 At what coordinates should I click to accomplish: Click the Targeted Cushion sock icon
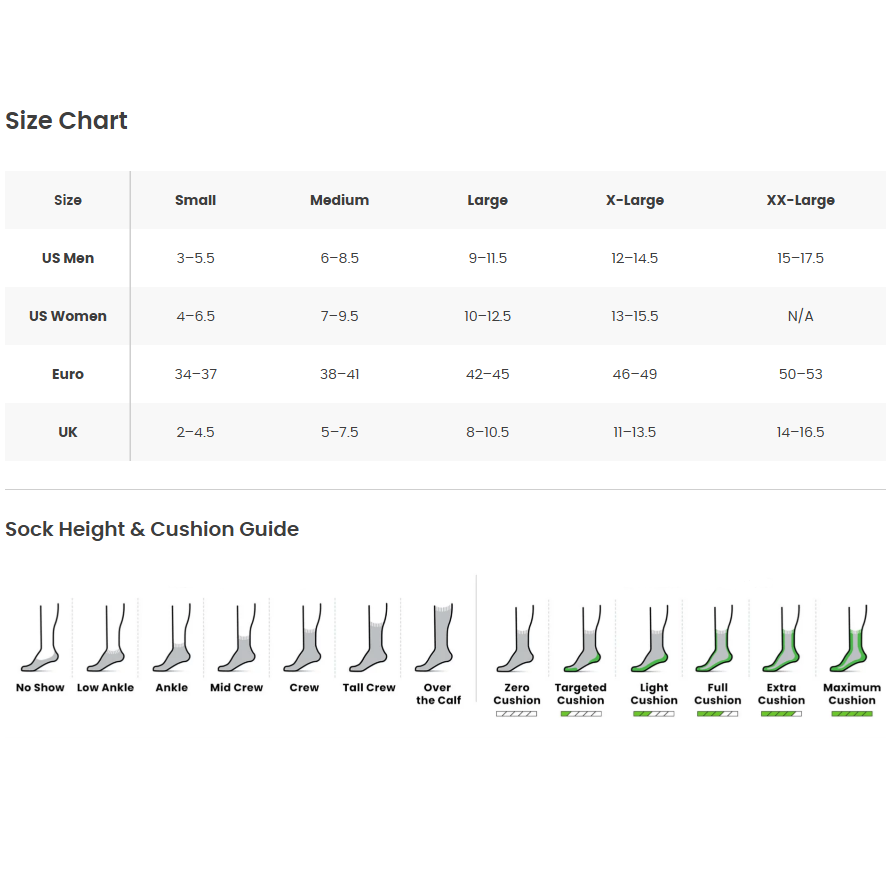tap(581, 640)
